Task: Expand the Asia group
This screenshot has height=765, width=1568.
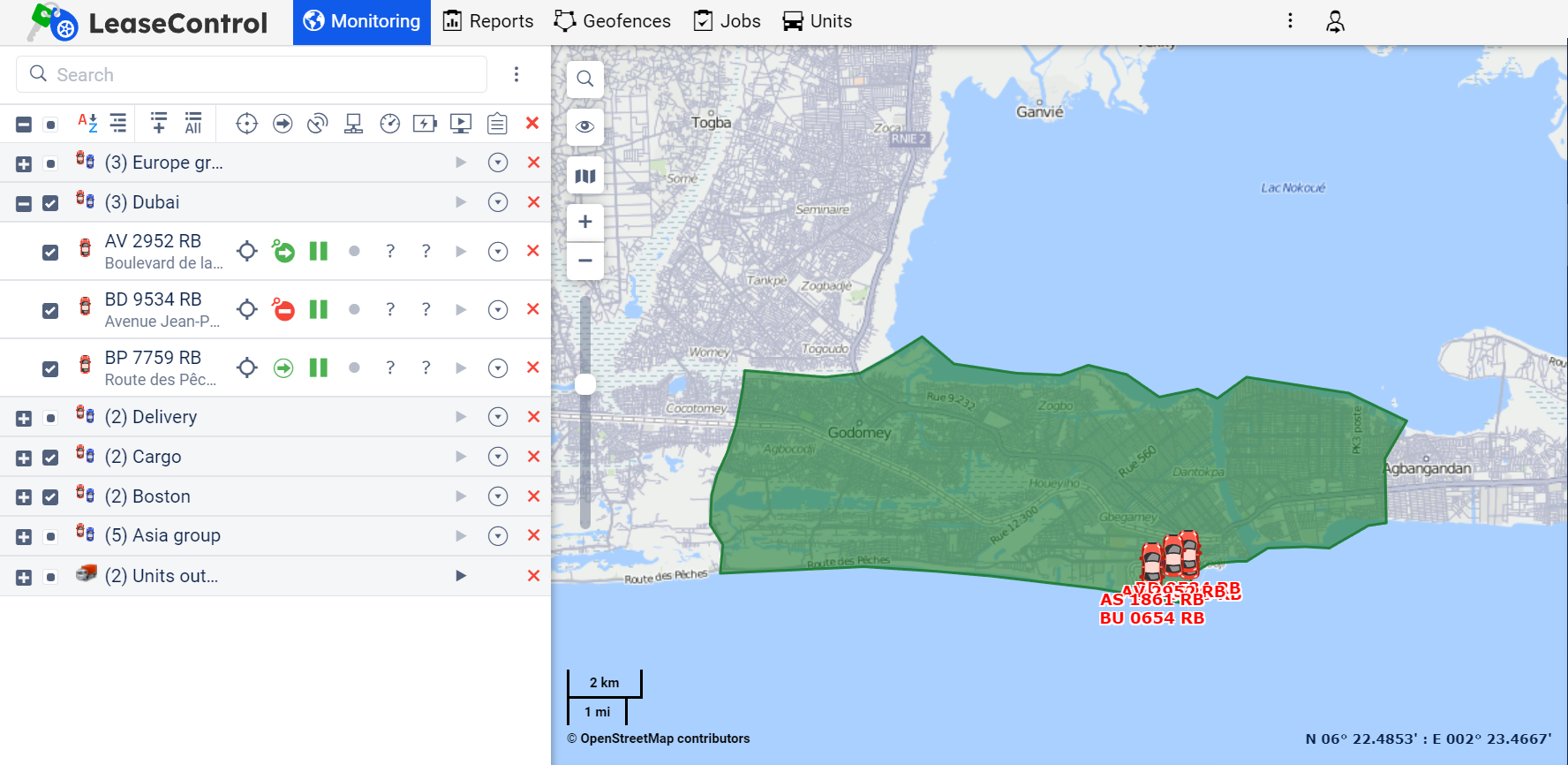Action: coord(24,536)
